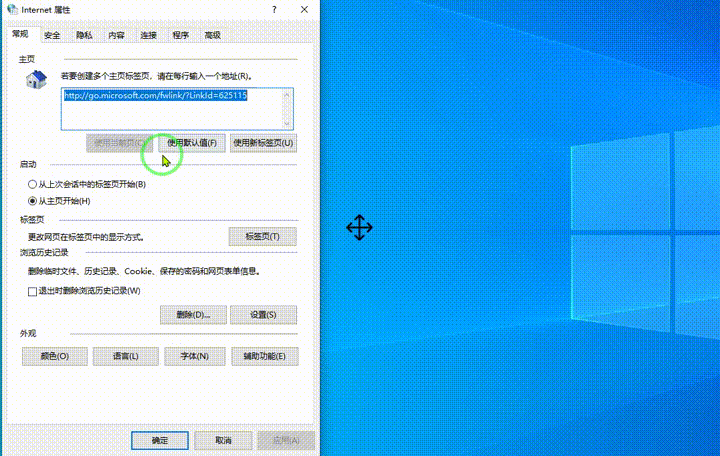Click homepage box scroll up arrow

pos(287,95)
